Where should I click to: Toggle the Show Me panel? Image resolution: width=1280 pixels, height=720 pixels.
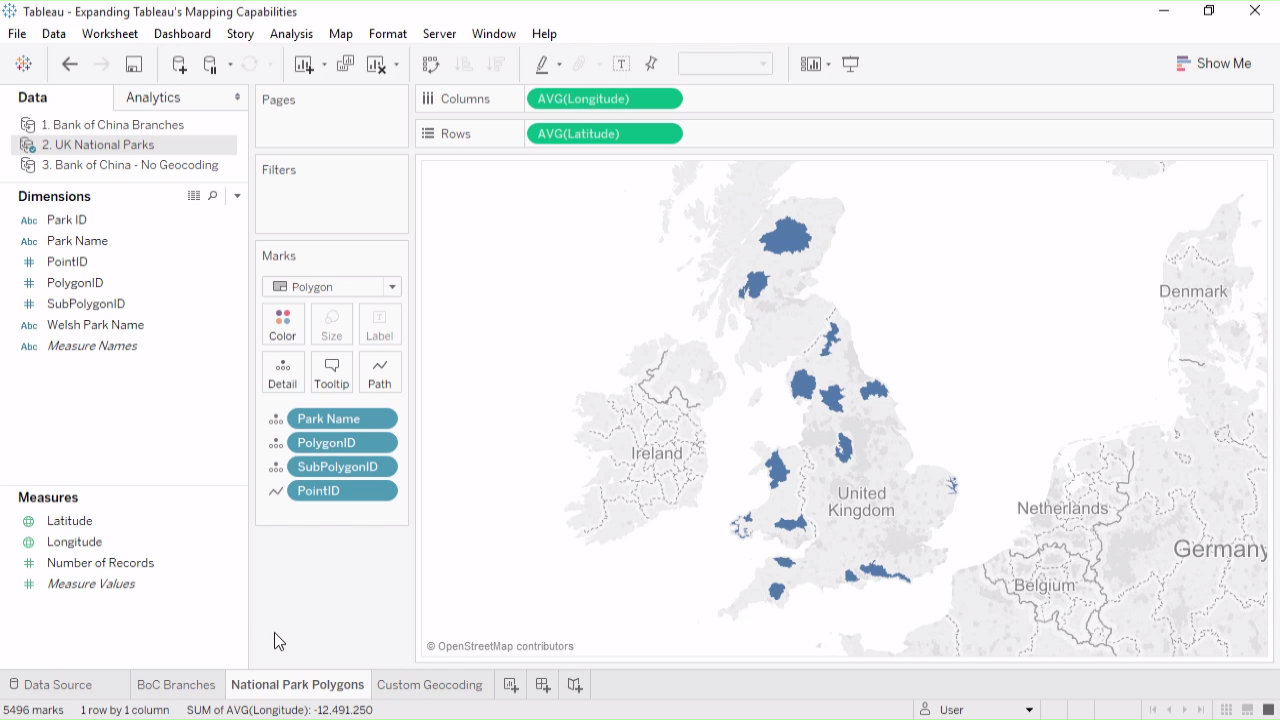1214,63
